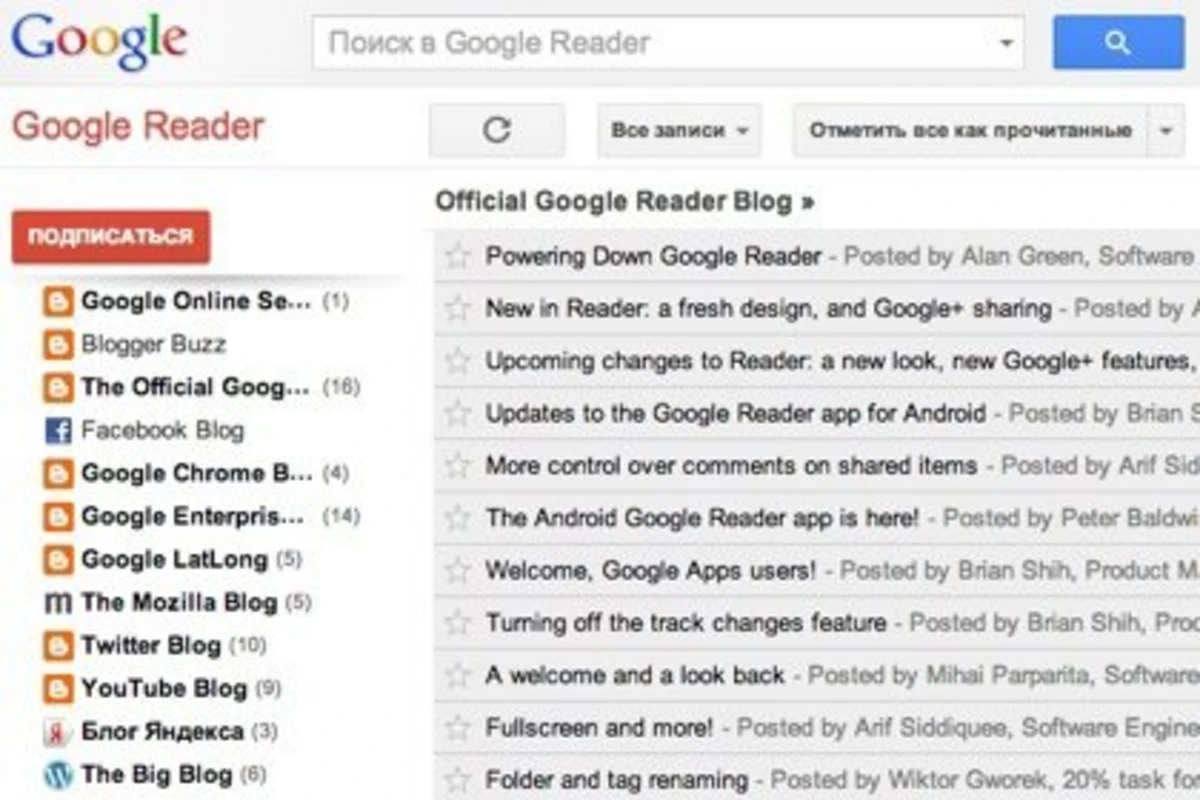Open post Updates to the Google Reader app

point(736,413)
